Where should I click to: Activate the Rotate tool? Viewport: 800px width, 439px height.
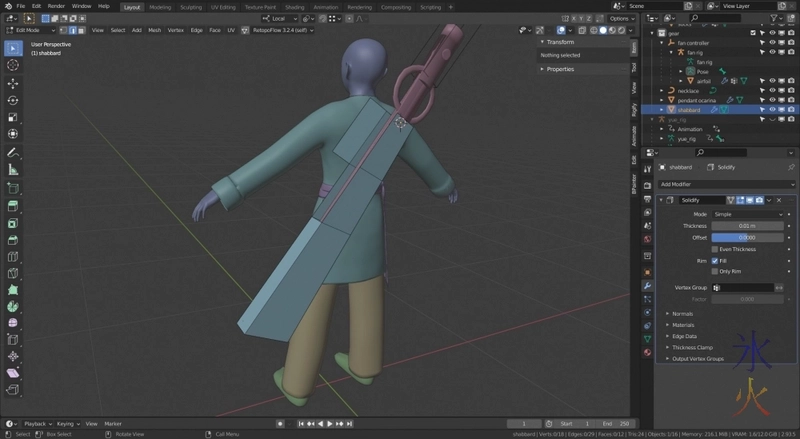point(13,100)
